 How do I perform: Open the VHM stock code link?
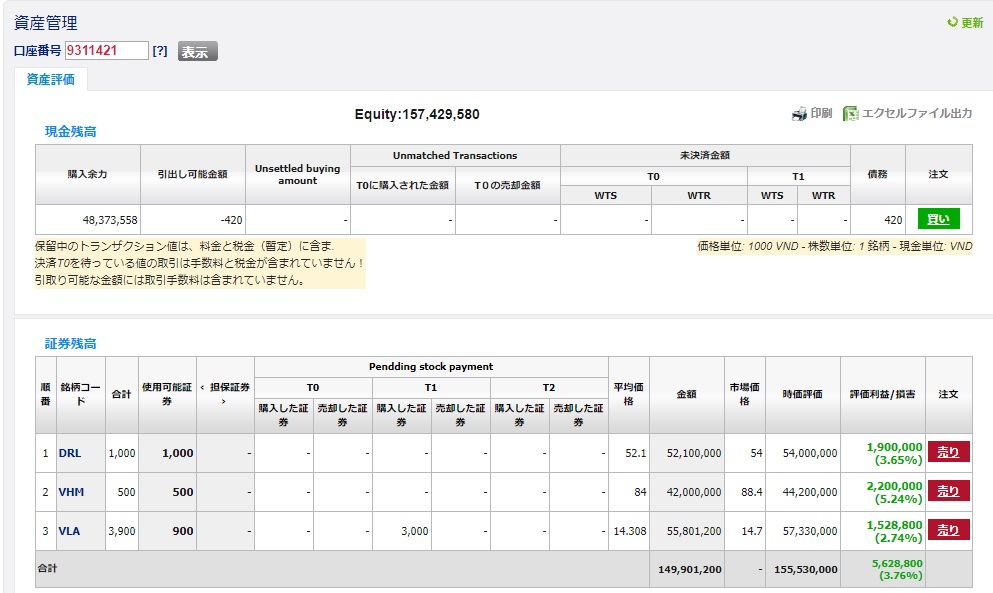click(x=70, y=492)
